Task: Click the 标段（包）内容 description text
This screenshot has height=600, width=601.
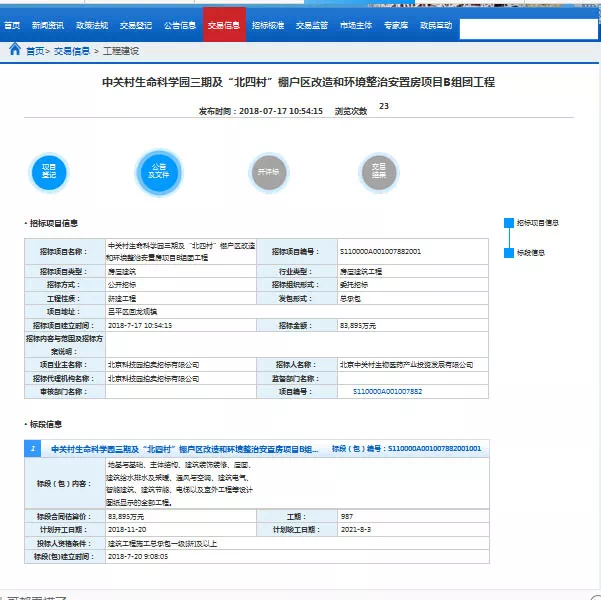Action: coord(179,483)
